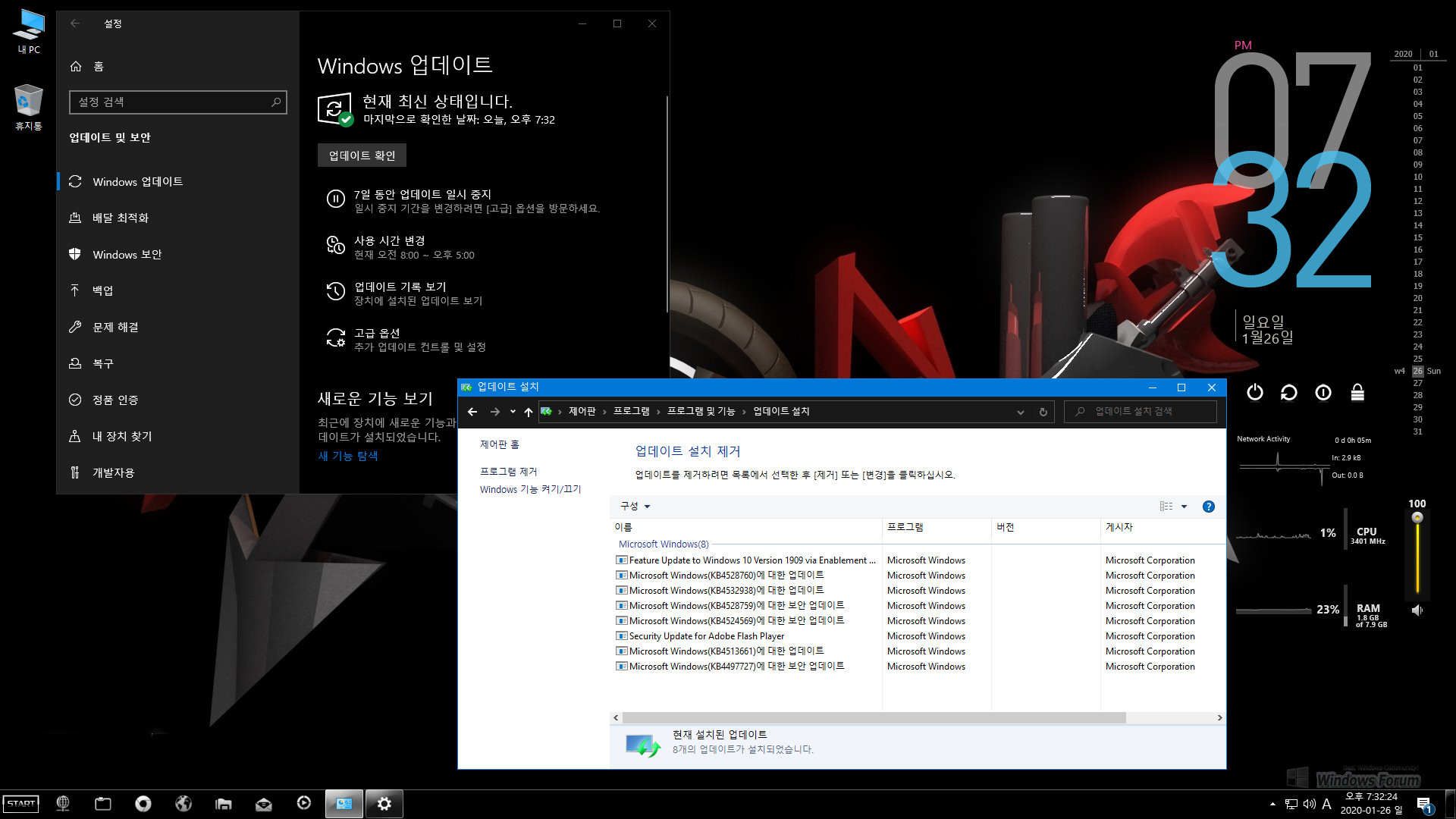Image resolution: width=1456 pixels, height=819 pixels.
Task: Open the blue help icon
Action: pos(1209,507)
